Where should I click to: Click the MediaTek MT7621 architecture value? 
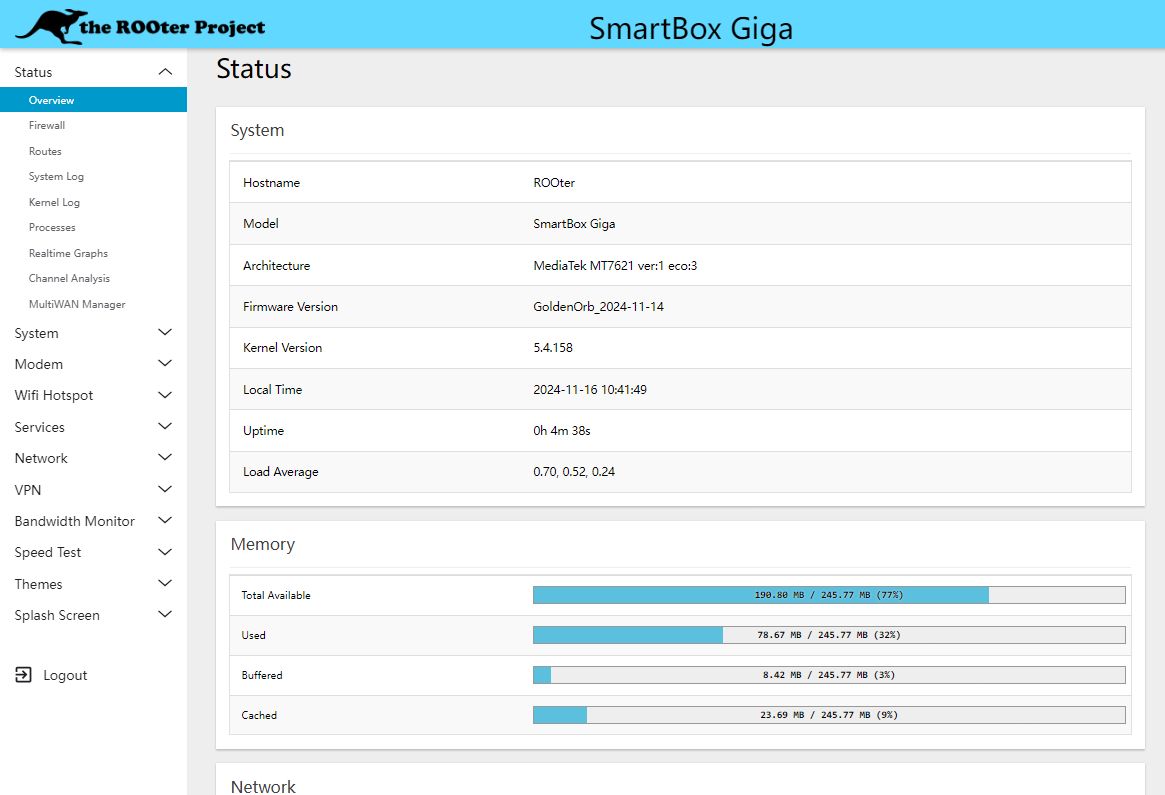coord(615,265)
